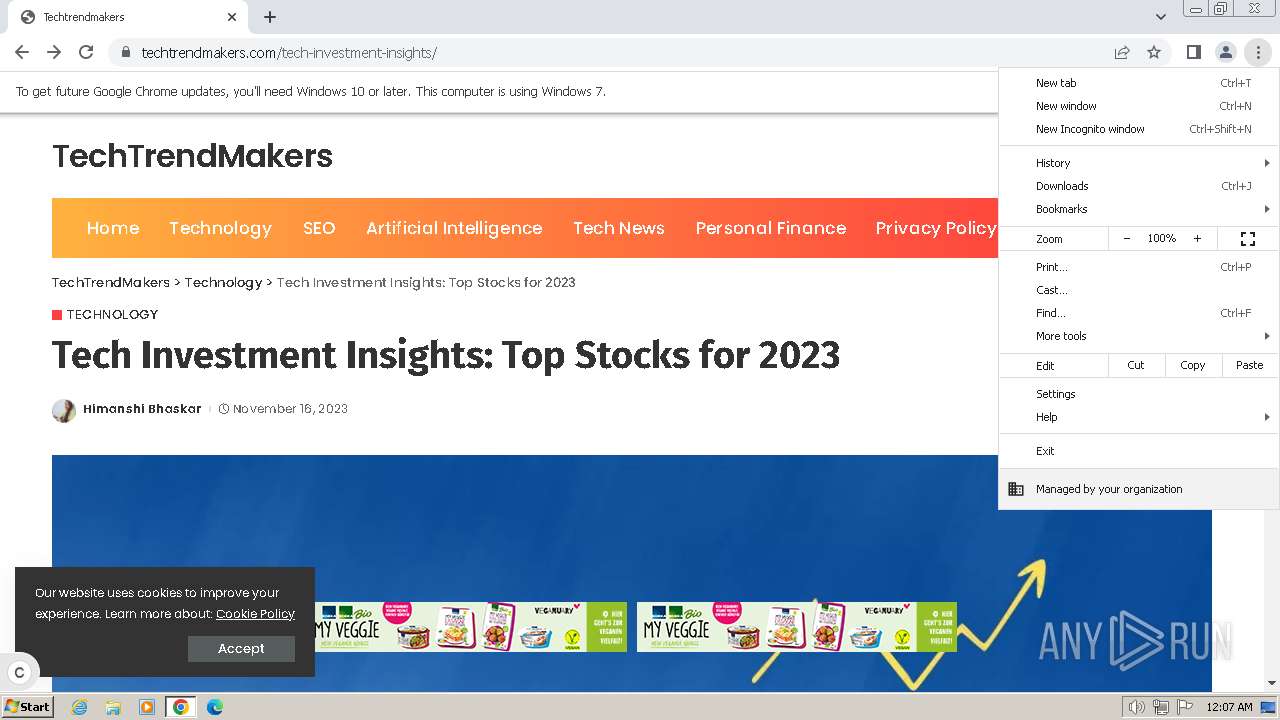Open the SEO navigation link

[x=319, y=228]
